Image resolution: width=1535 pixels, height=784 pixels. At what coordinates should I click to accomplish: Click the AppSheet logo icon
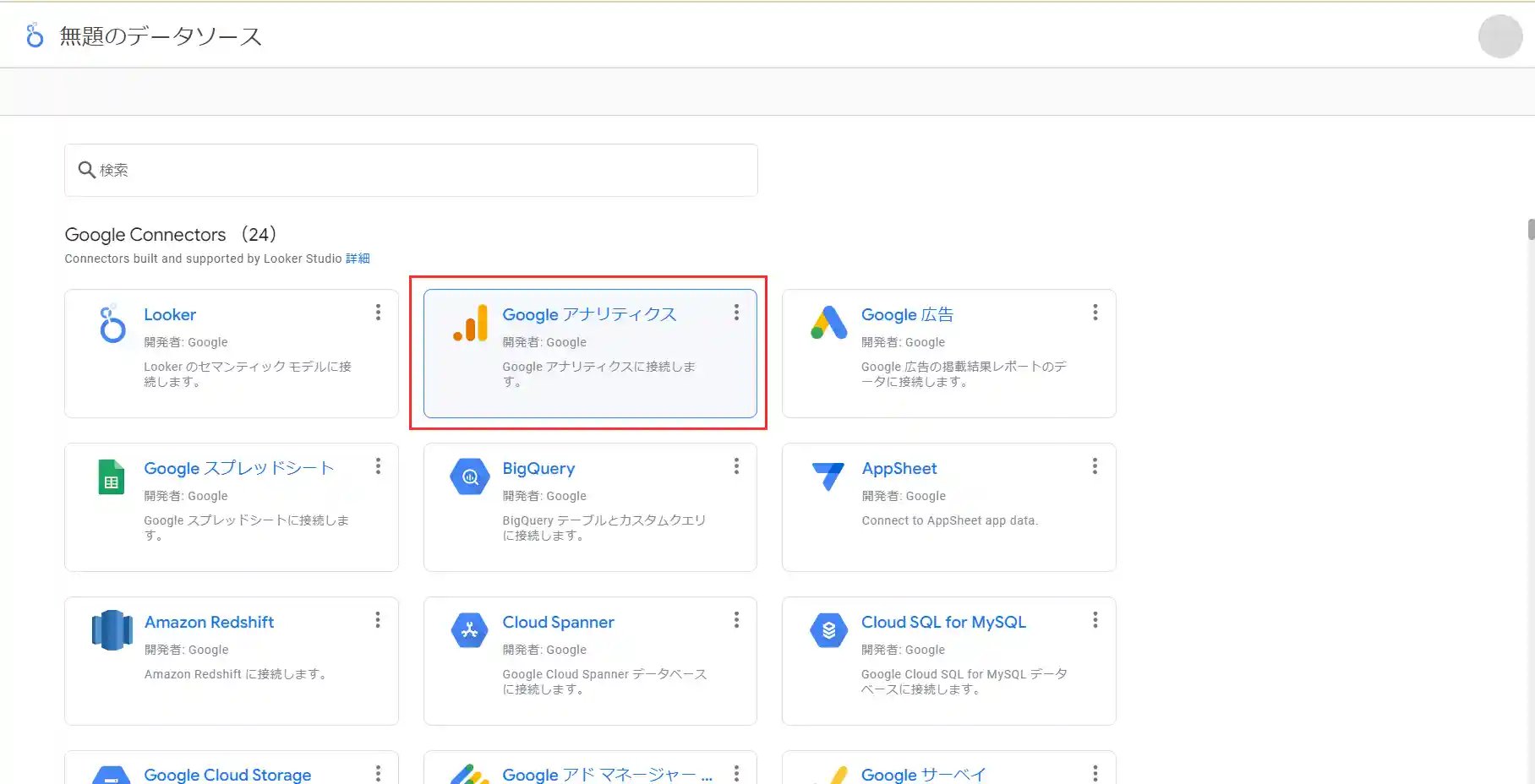(828, 476)
